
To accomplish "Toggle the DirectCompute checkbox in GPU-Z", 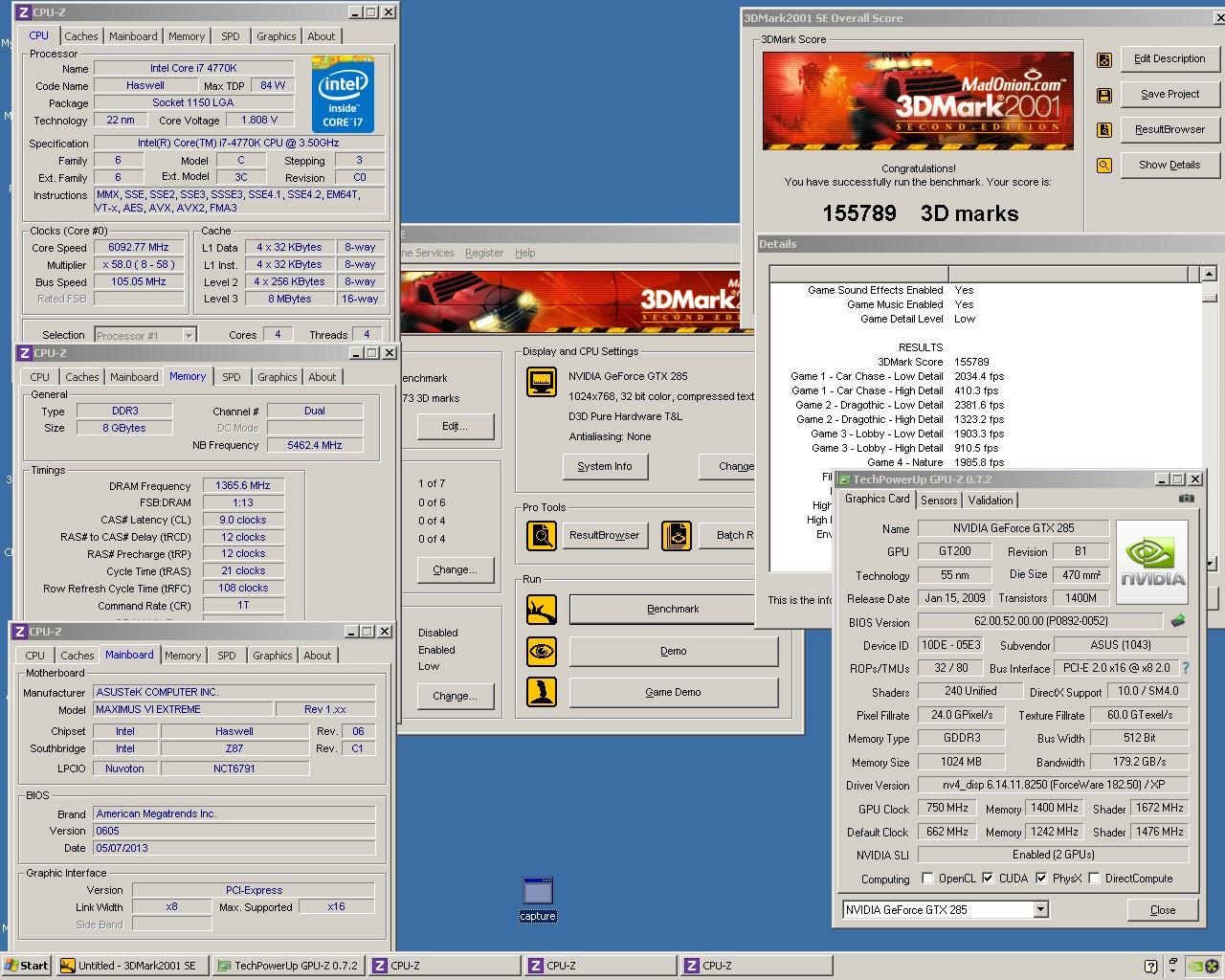I will (1094, 879).
